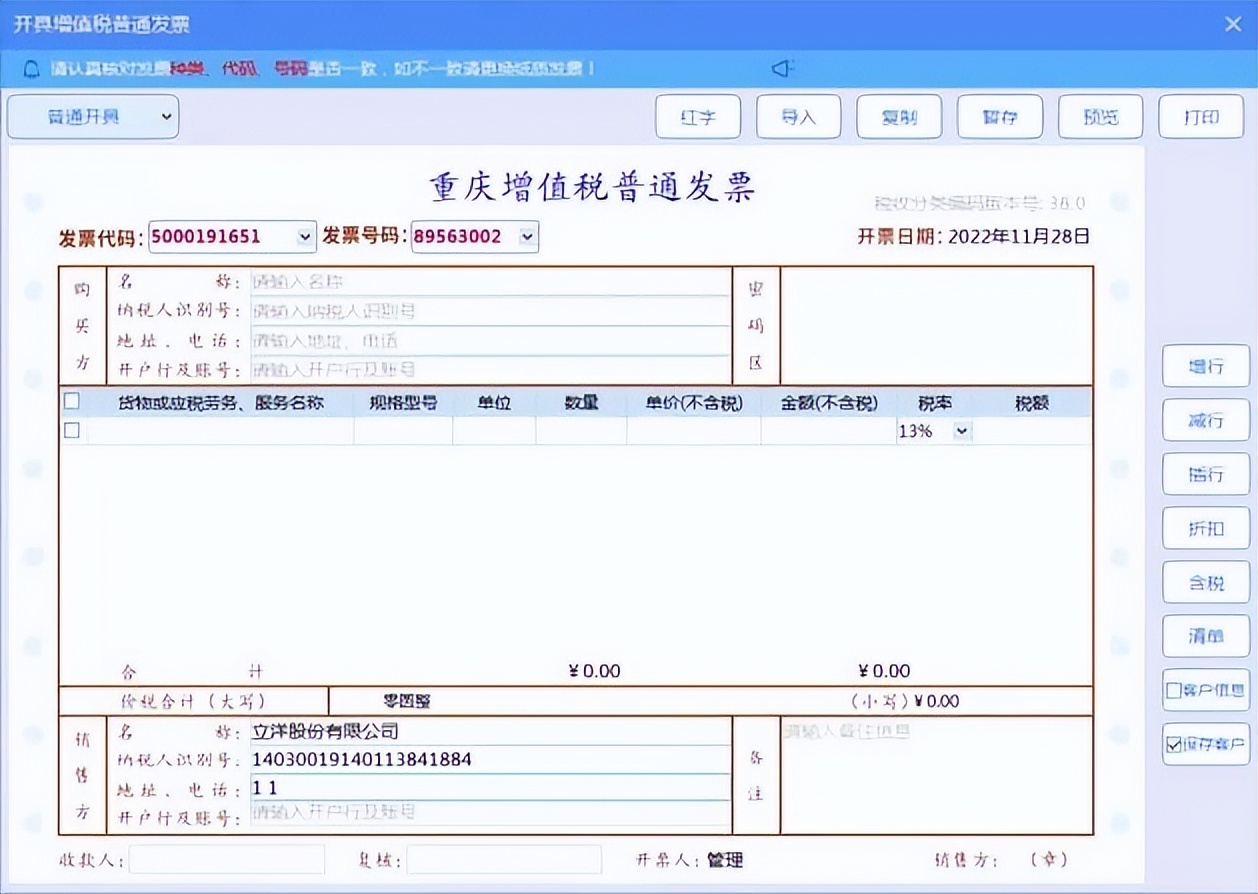Viewport: 1258px width, 894px height.
Task: Import invoice data with 导入 button
Action: [x=798, y=116]
